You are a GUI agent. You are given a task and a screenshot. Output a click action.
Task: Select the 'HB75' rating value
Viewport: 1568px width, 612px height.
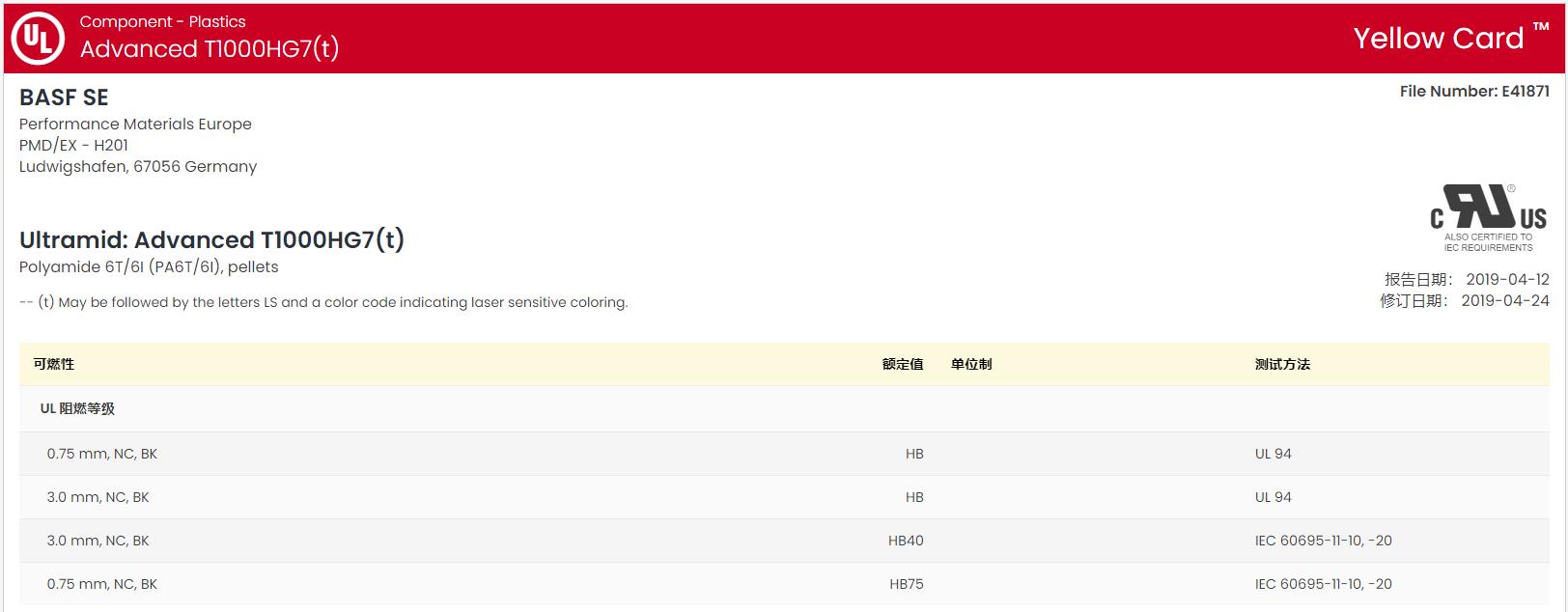907,584
